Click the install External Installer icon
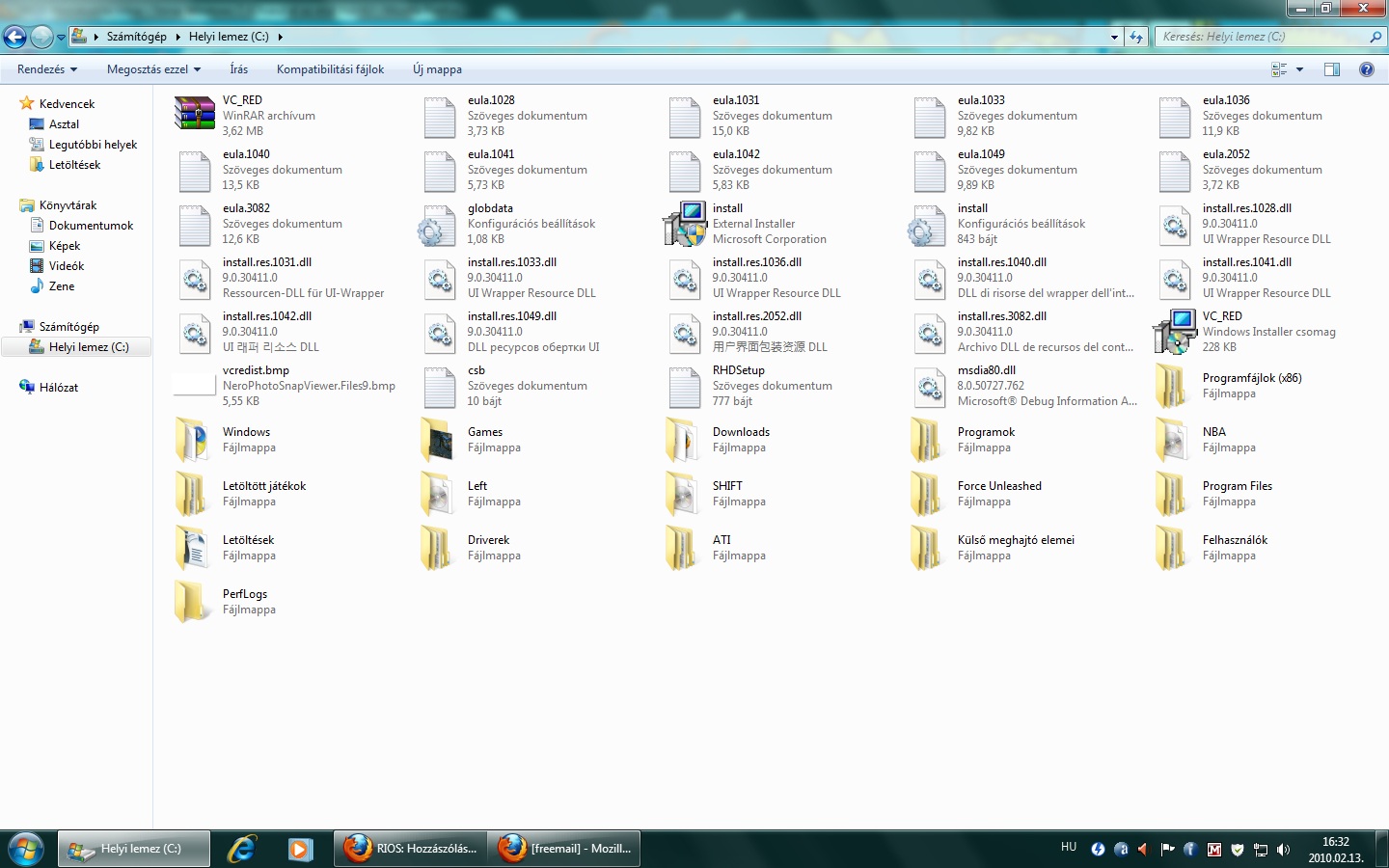The height and width of the screenshot is (868, 1389). pyautogui.click(x=685, y=224)
